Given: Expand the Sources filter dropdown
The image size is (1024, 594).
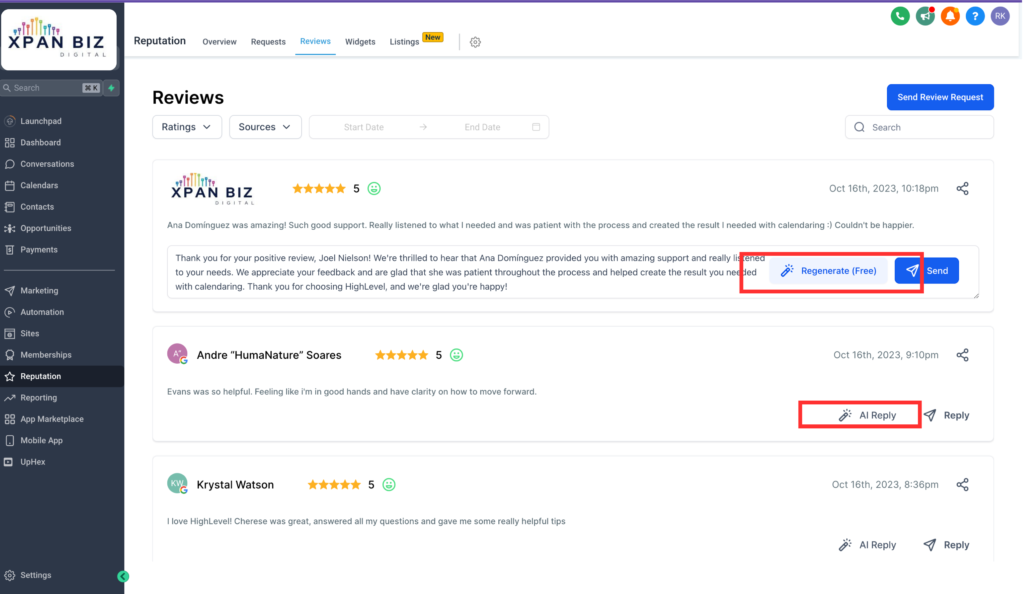Looking at the screenshot, I should click(x=265, y=127).
